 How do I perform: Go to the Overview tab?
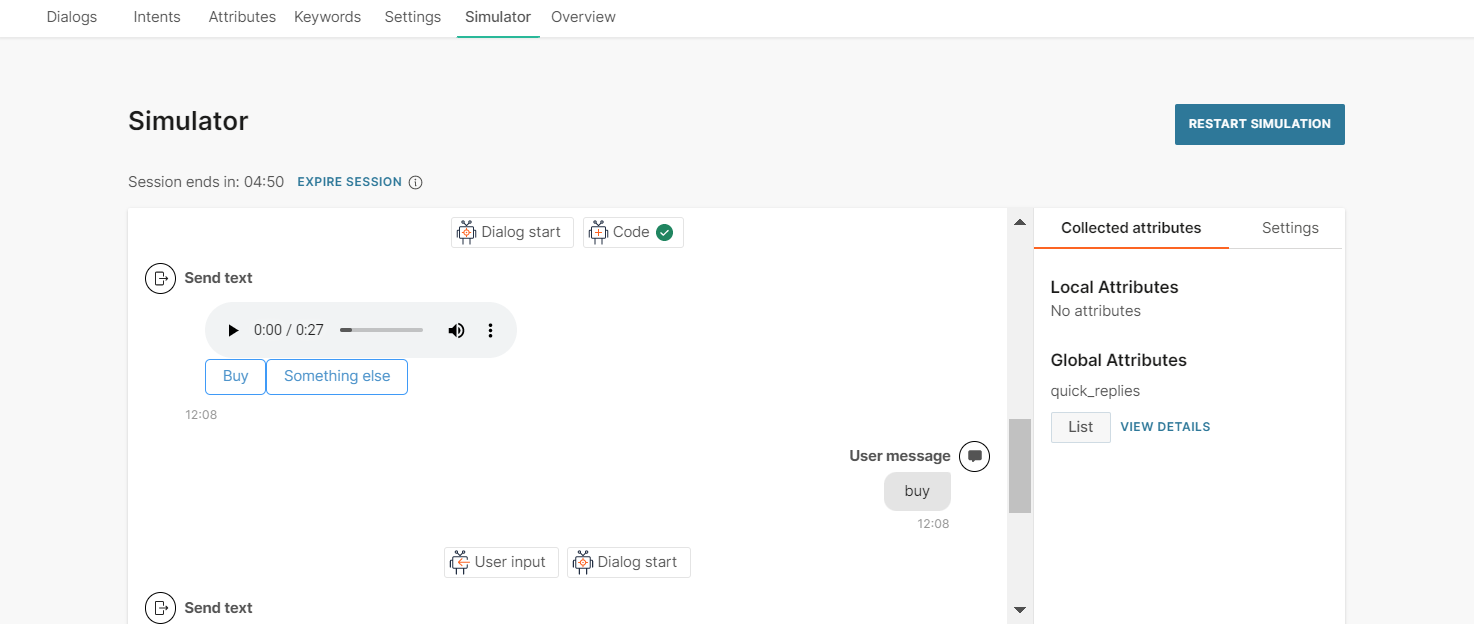[x=583, y=17]
